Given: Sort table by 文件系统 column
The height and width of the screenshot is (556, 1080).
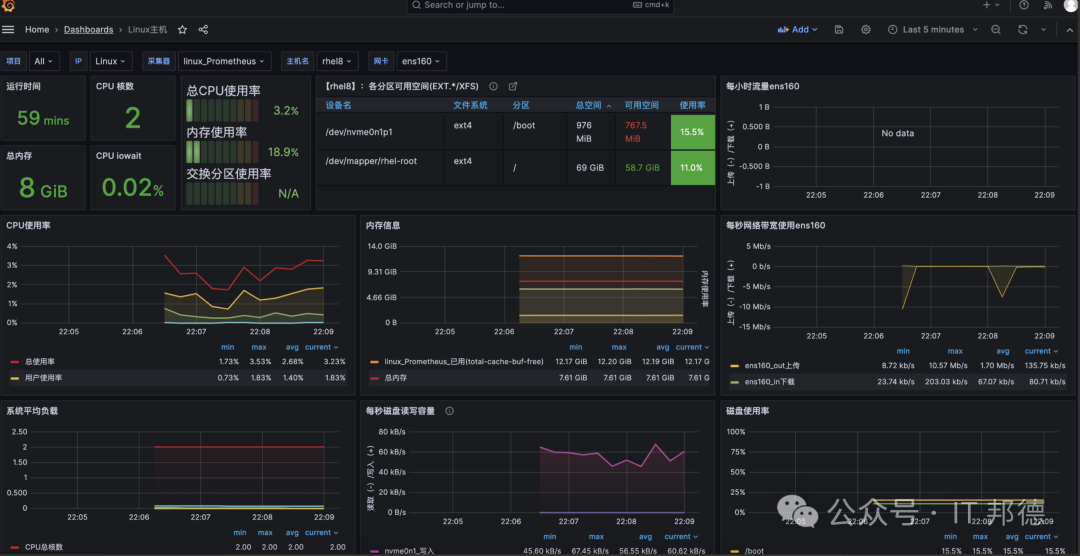Looking at the screenshot, I should [470, 105].
